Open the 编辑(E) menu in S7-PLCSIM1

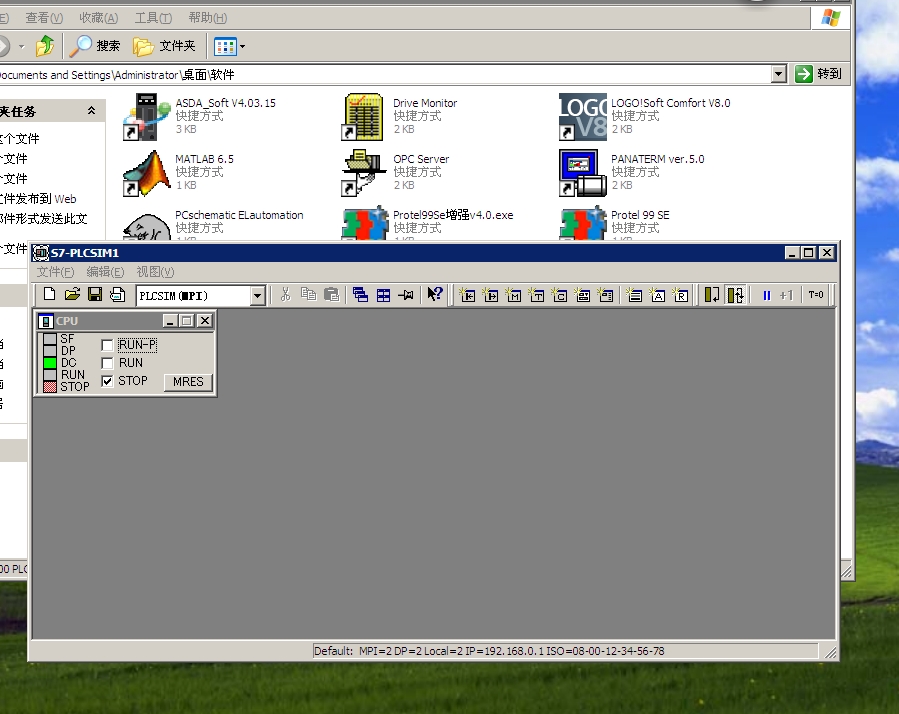[105, 272]
